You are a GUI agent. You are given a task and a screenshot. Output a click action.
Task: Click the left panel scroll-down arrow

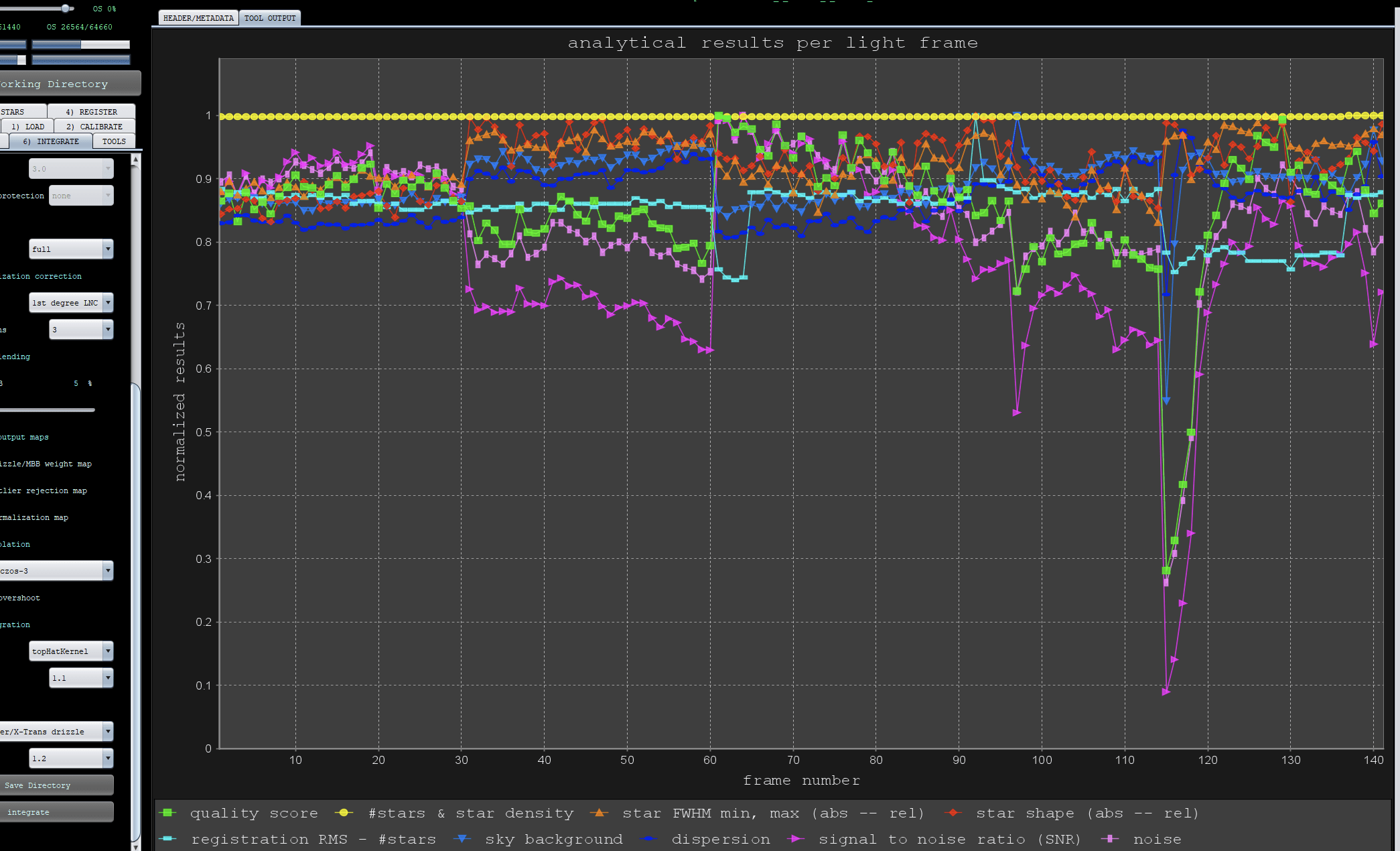click(135, 846)
